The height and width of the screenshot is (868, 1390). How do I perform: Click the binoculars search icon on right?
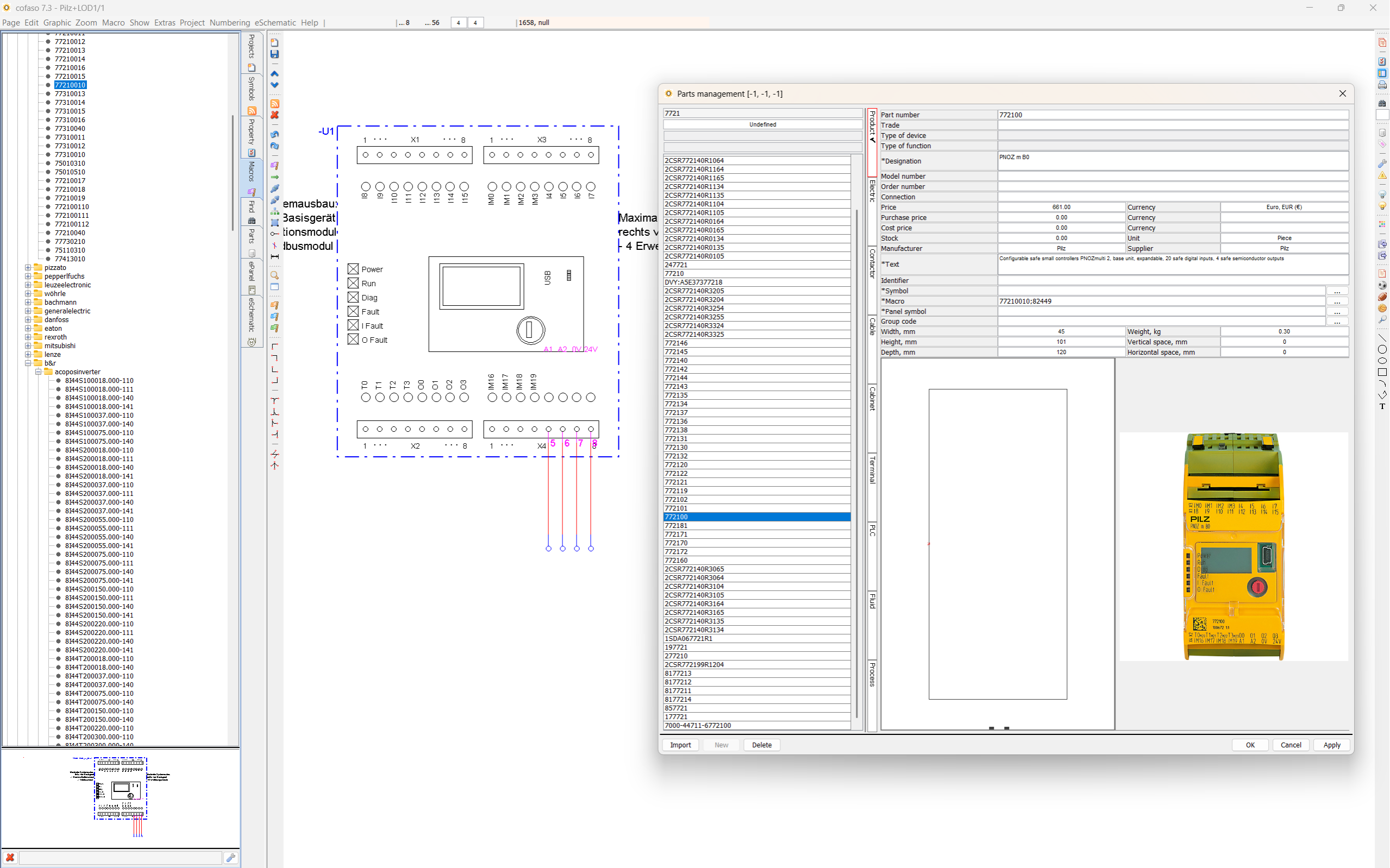[1382, 103]
